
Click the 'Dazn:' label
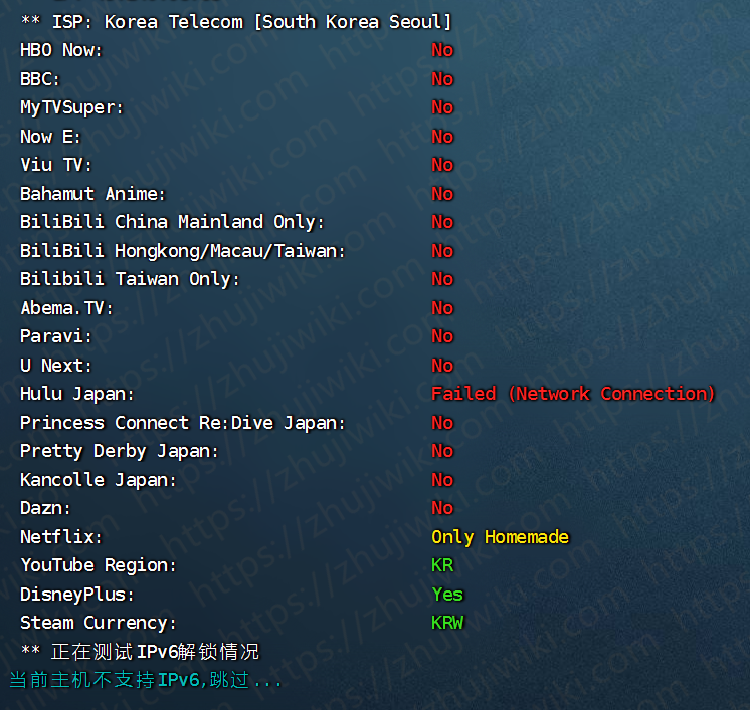coord(45,508)
